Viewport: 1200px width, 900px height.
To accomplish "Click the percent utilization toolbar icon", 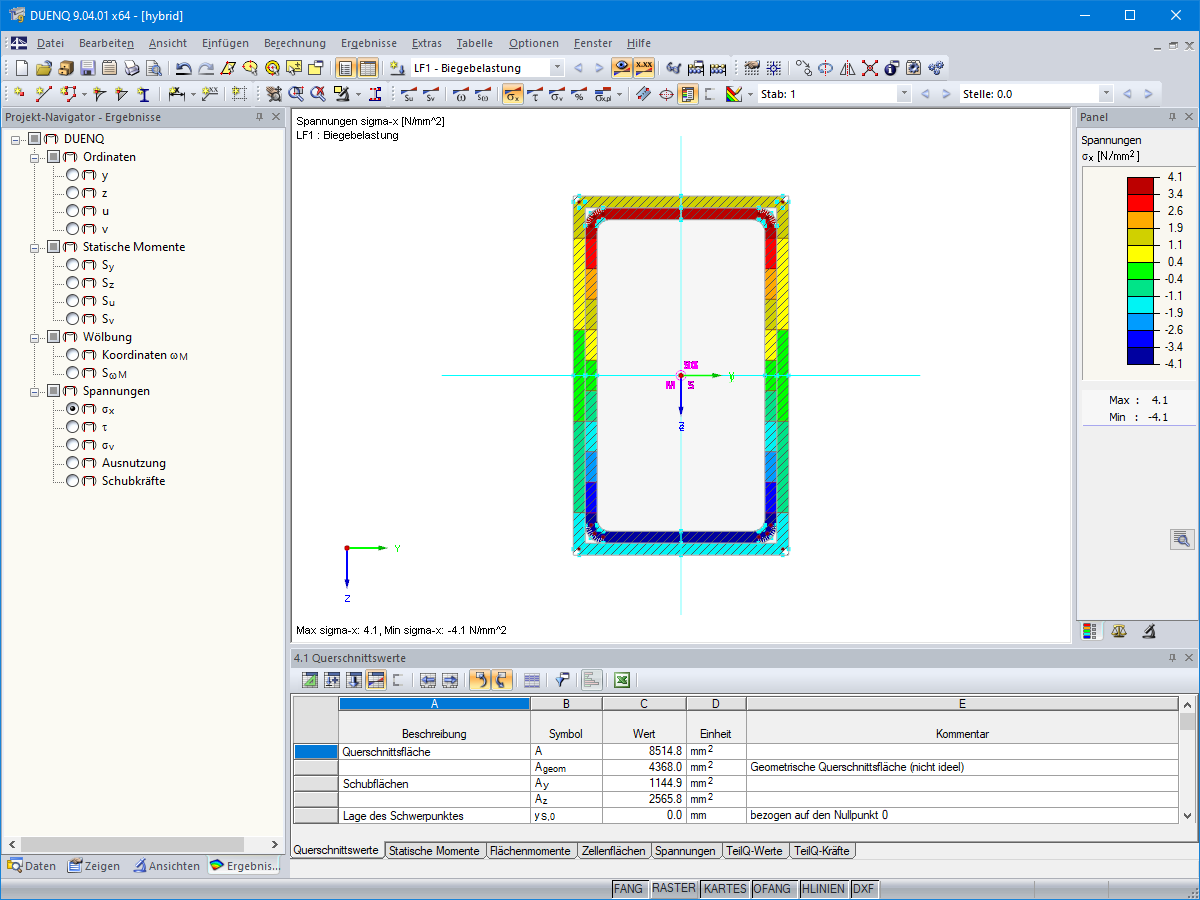I will [x=578, y=94].
